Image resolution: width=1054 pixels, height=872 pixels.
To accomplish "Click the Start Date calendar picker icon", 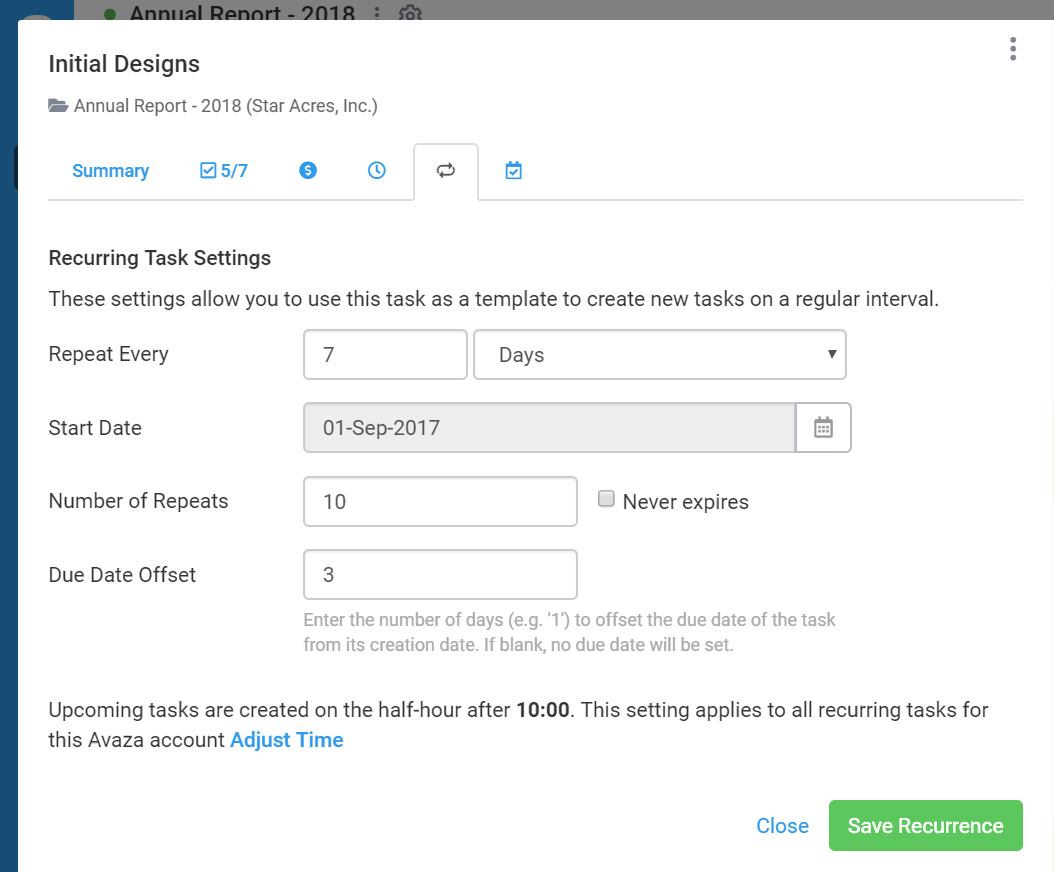I will tap(823, 428).
